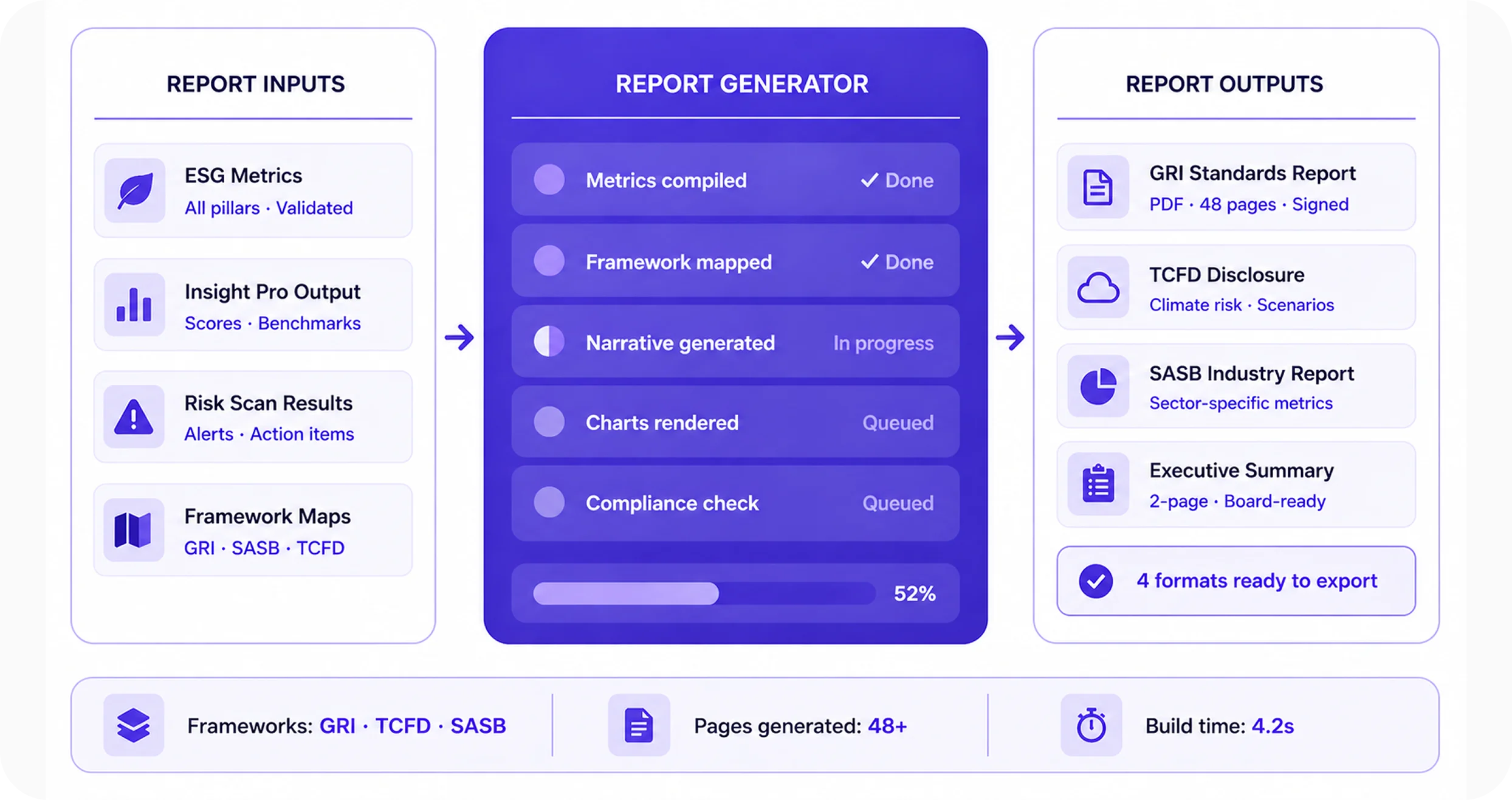
Task: Select the Narrative generated step label
Action: pyautogui.click(x=680, y=343)
